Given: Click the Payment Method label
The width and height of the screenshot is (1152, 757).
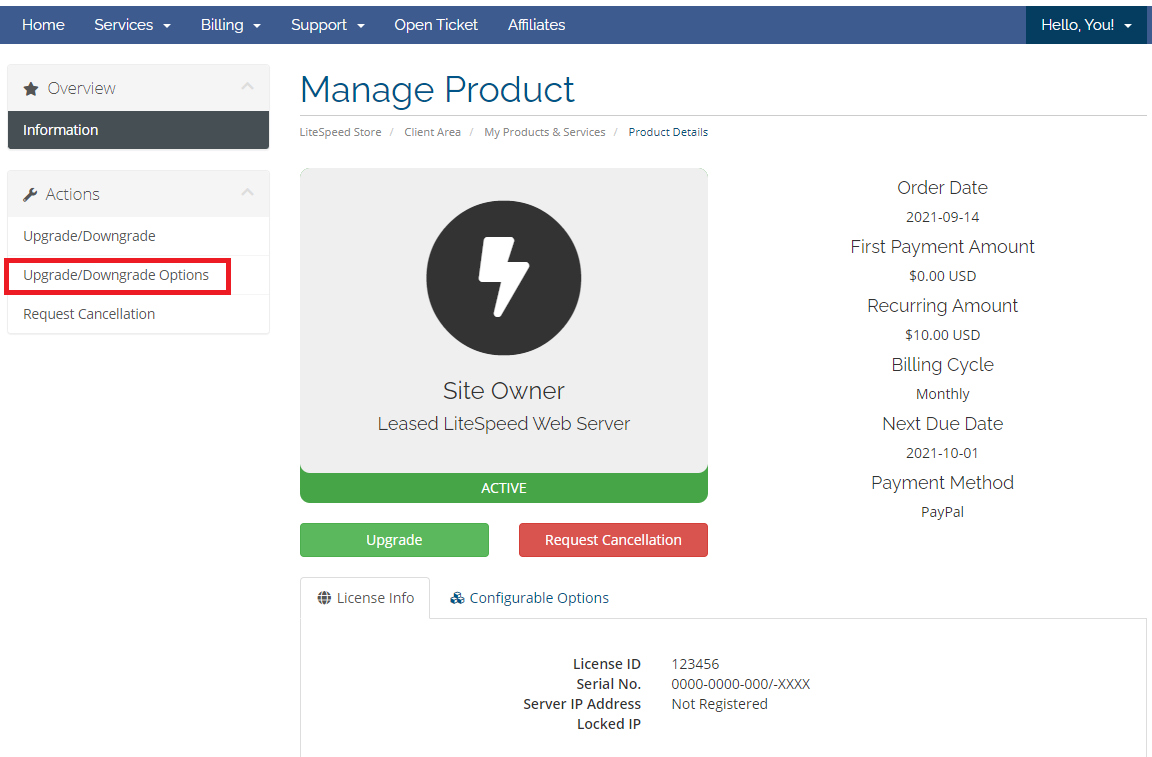Looking at the screenshot, I should coord(943,483).
